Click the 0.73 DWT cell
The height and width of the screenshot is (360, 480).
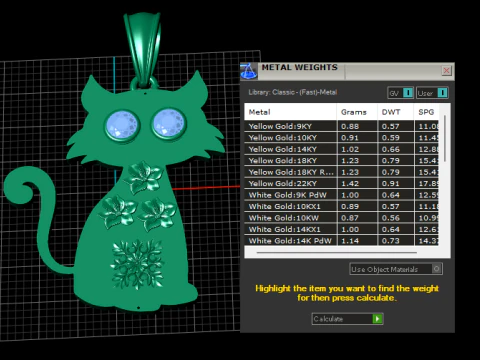pyautogui.click(x=396, y=241)
